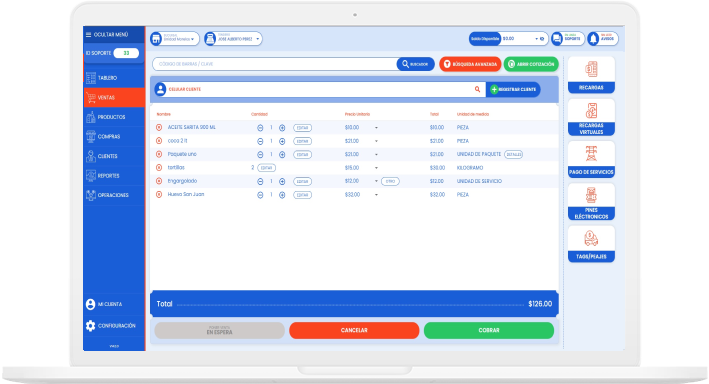The width and height of the screenshot is (709, 384).
Task: Click Editar for ACEITE SARITA 900 ML quantity
Action: [303, 128]
